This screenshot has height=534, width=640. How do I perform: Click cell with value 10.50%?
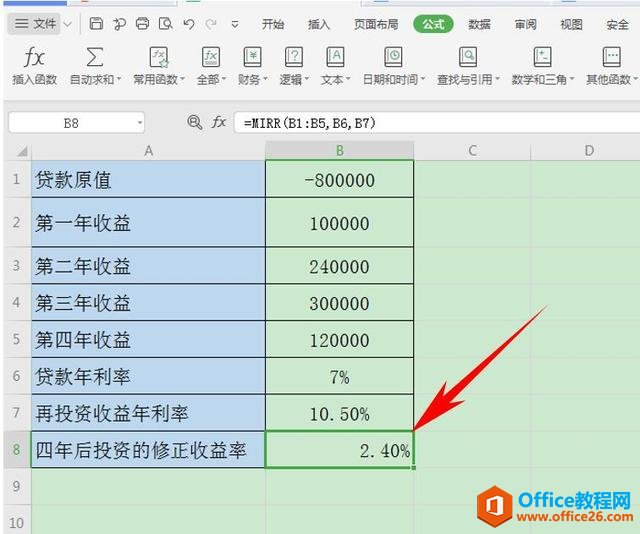340,413
